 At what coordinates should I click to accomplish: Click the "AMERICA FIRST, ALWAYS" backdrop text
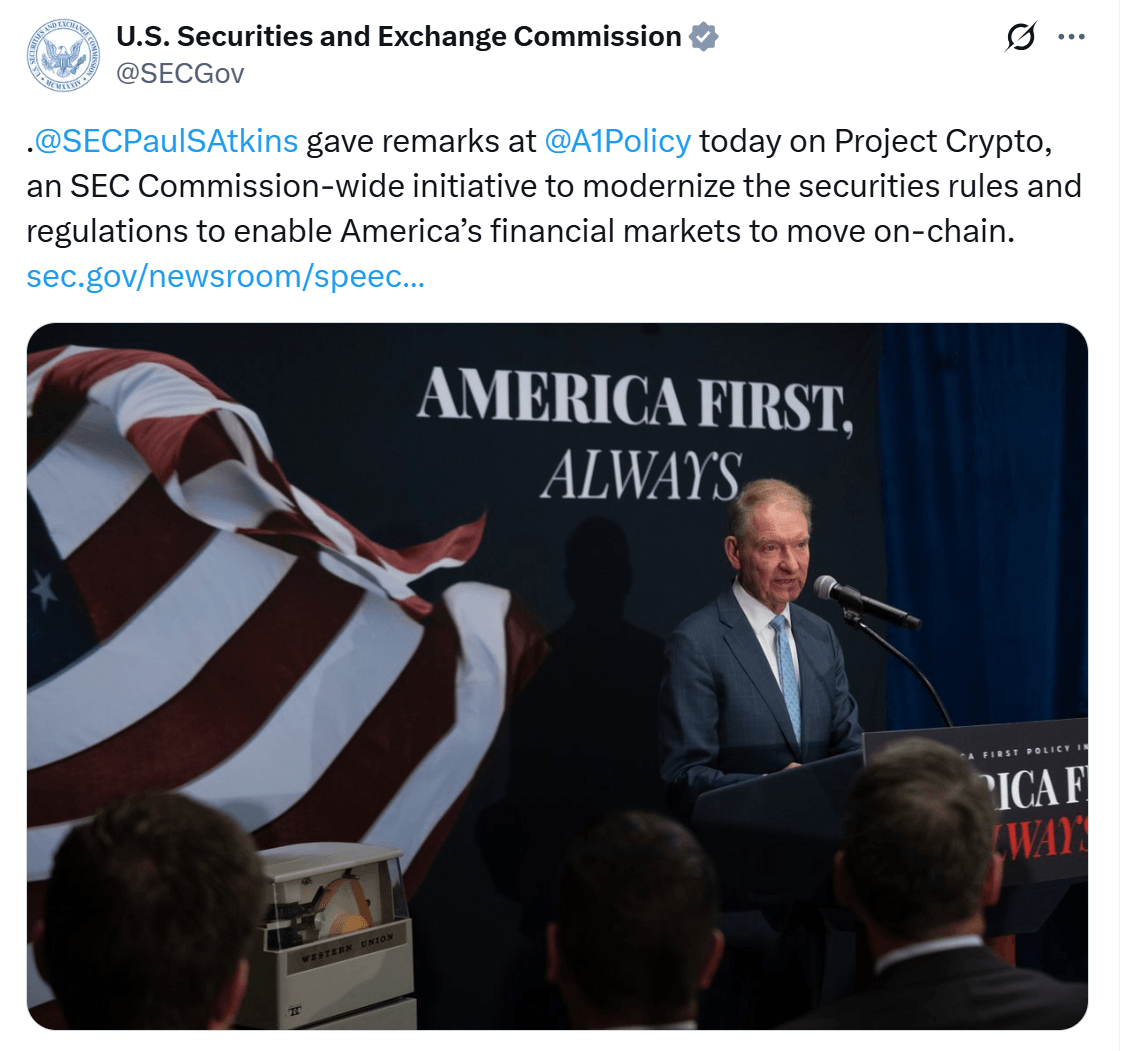[x=634, y=430]
